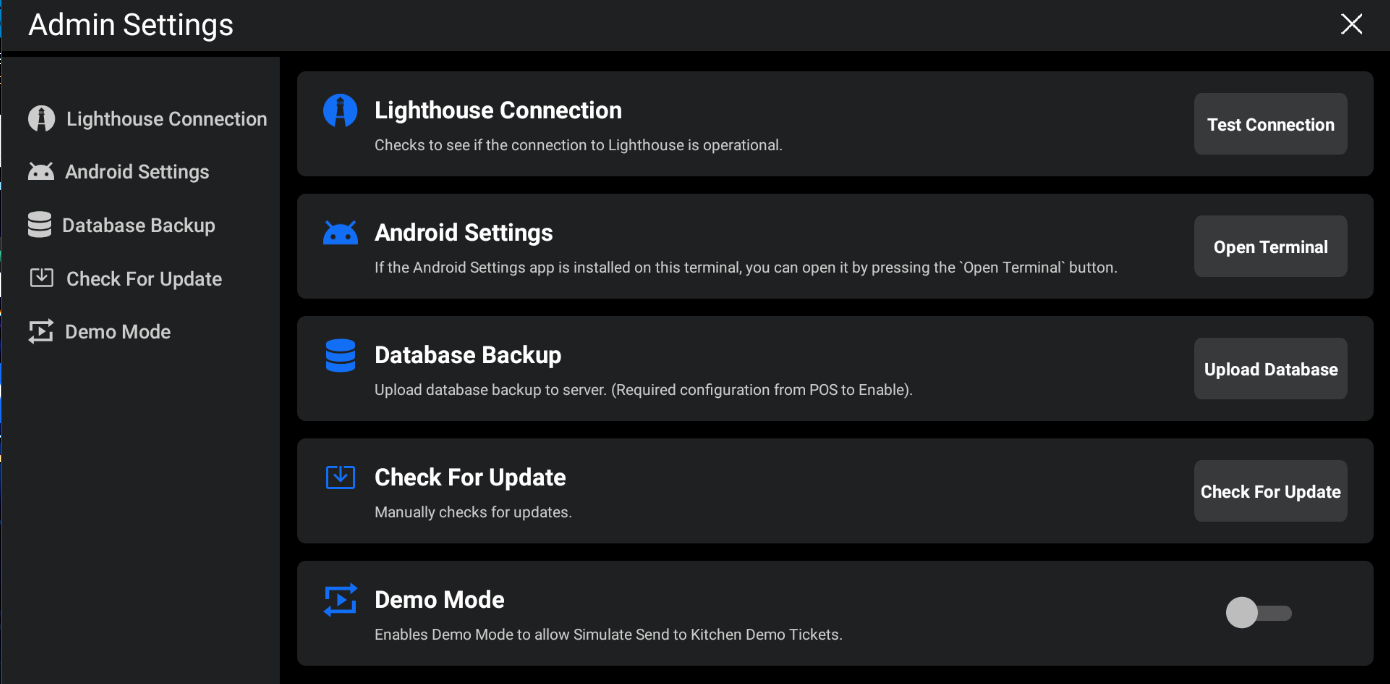This screenshot has height=684, width=1390.
Task: Click the blue Android icon in the card
Action: click(340, 233)
